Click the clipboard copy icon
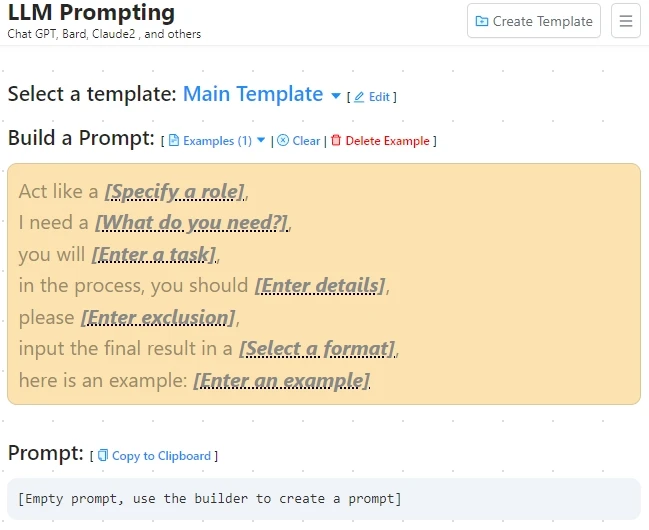Viewport: 649px width, 530px height. click(x=103, y=455)
